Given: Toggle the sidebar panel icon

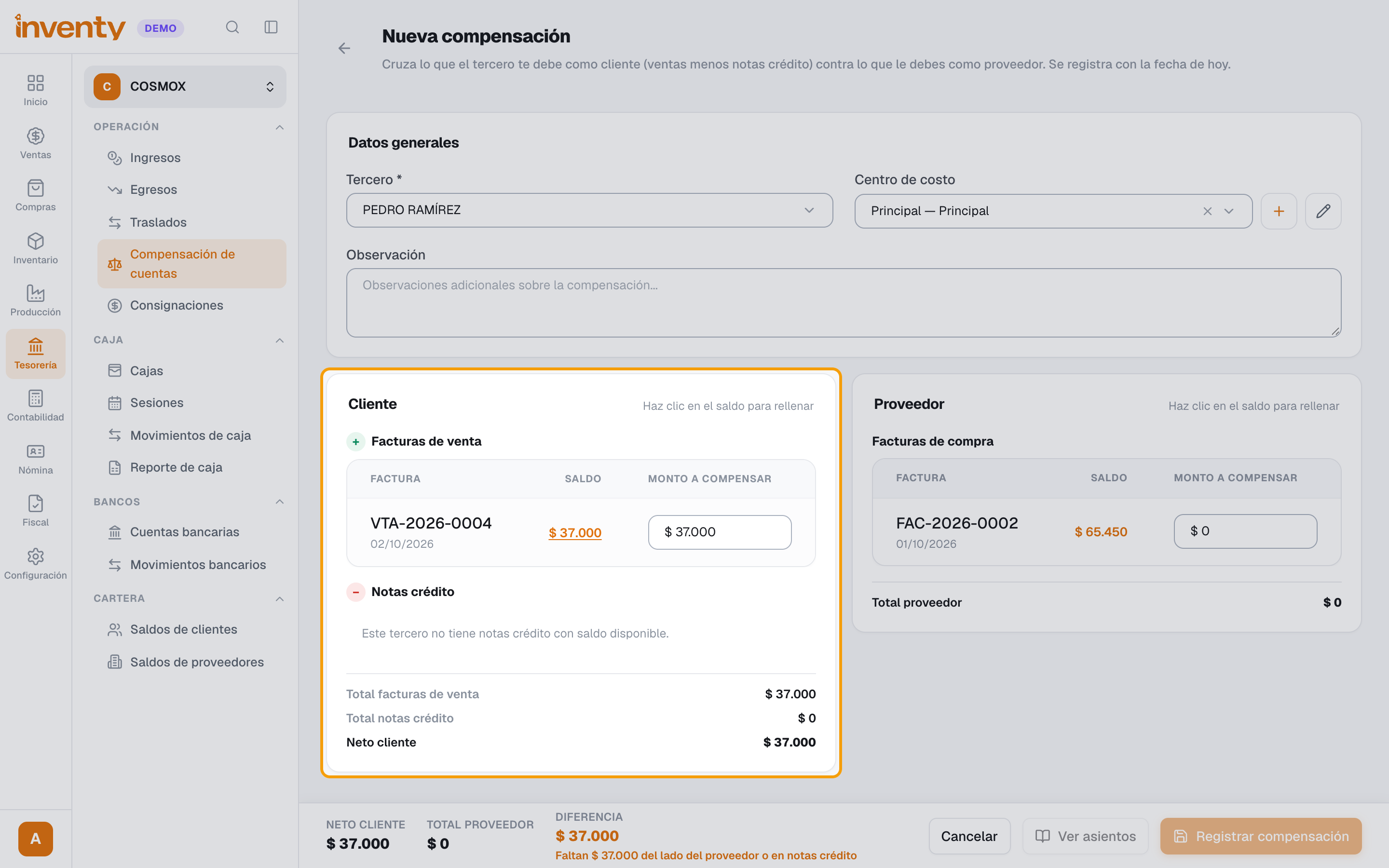Looking at the screenshot, I should (271, 27).
